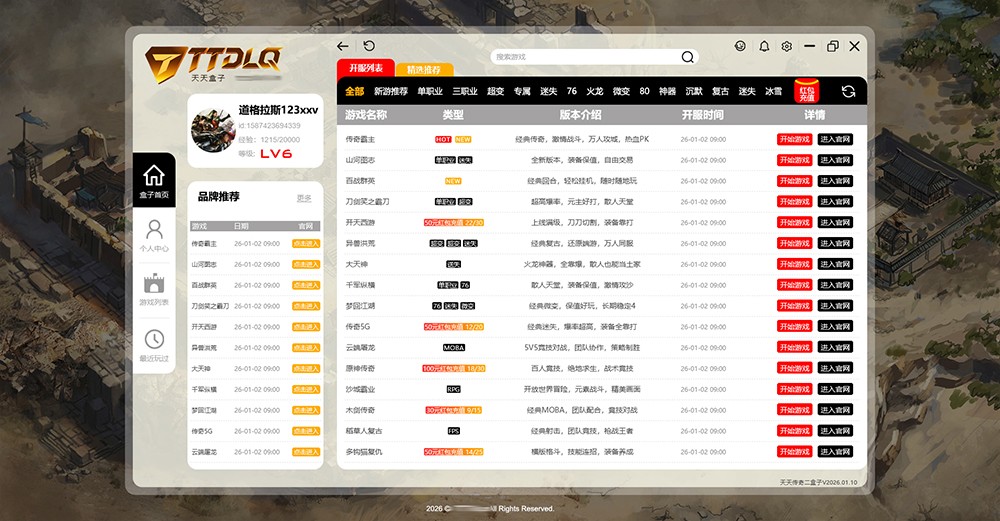This screenshot has height=521, width=1000.
Task: Select the 开服列表 tab
Action: pyautogui.click(x=365, y=68)
